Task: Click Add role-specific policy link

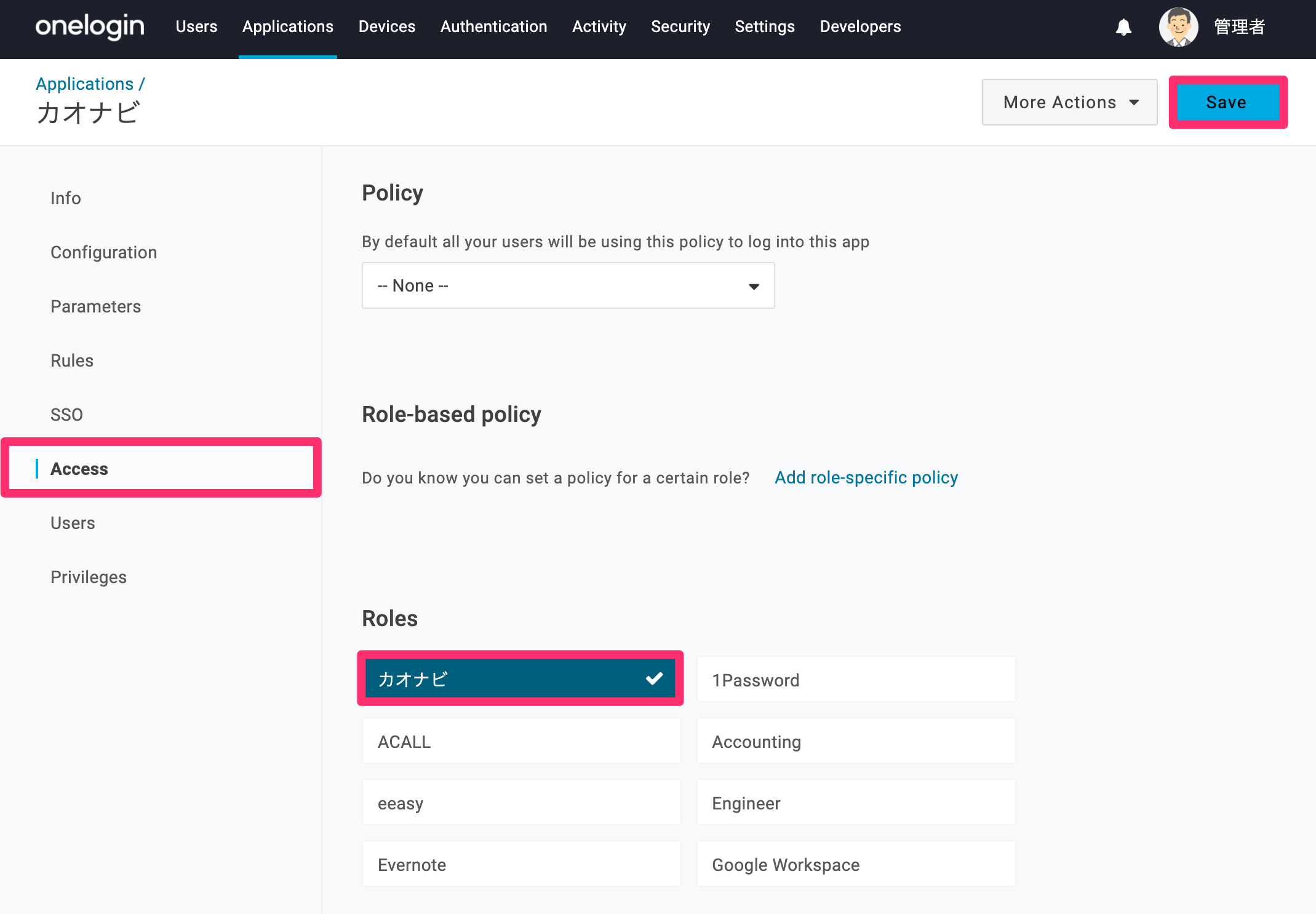Action: coord(866,477)
